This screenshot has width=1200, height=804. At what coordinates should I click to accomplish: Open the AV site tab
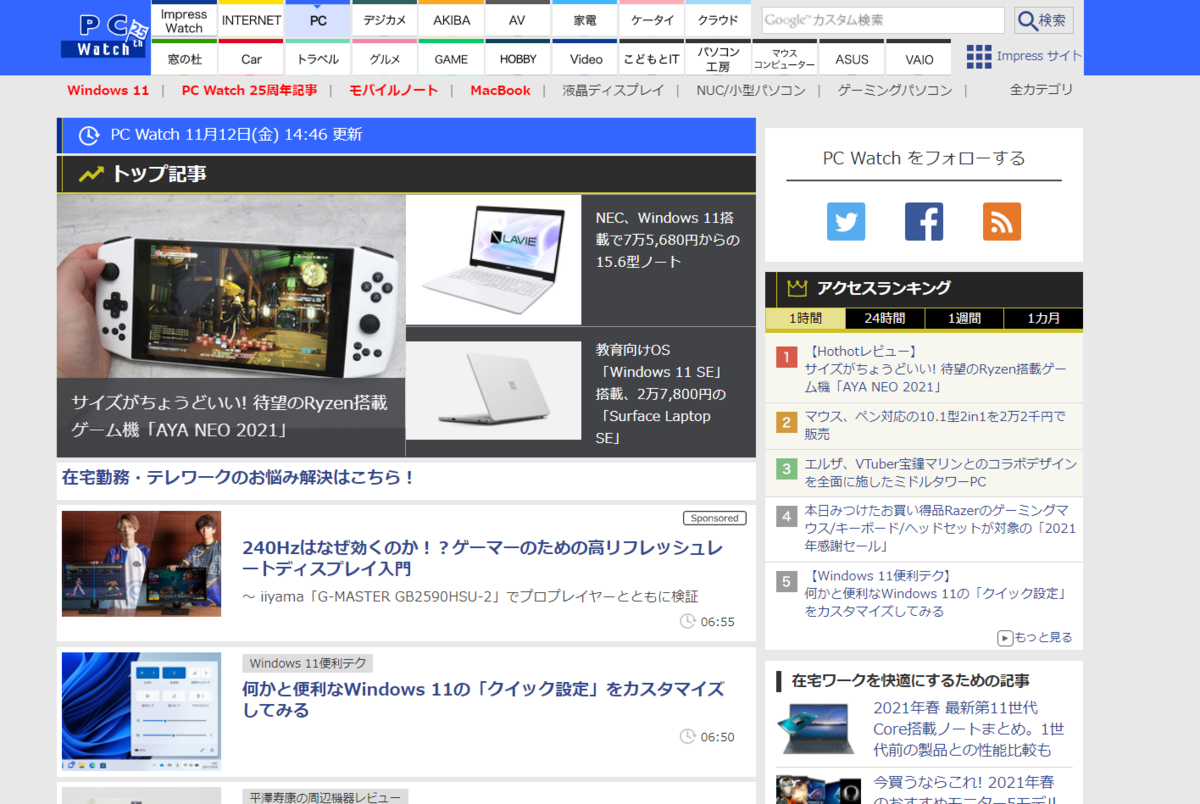pyautogui.click(x=517, y=20)
